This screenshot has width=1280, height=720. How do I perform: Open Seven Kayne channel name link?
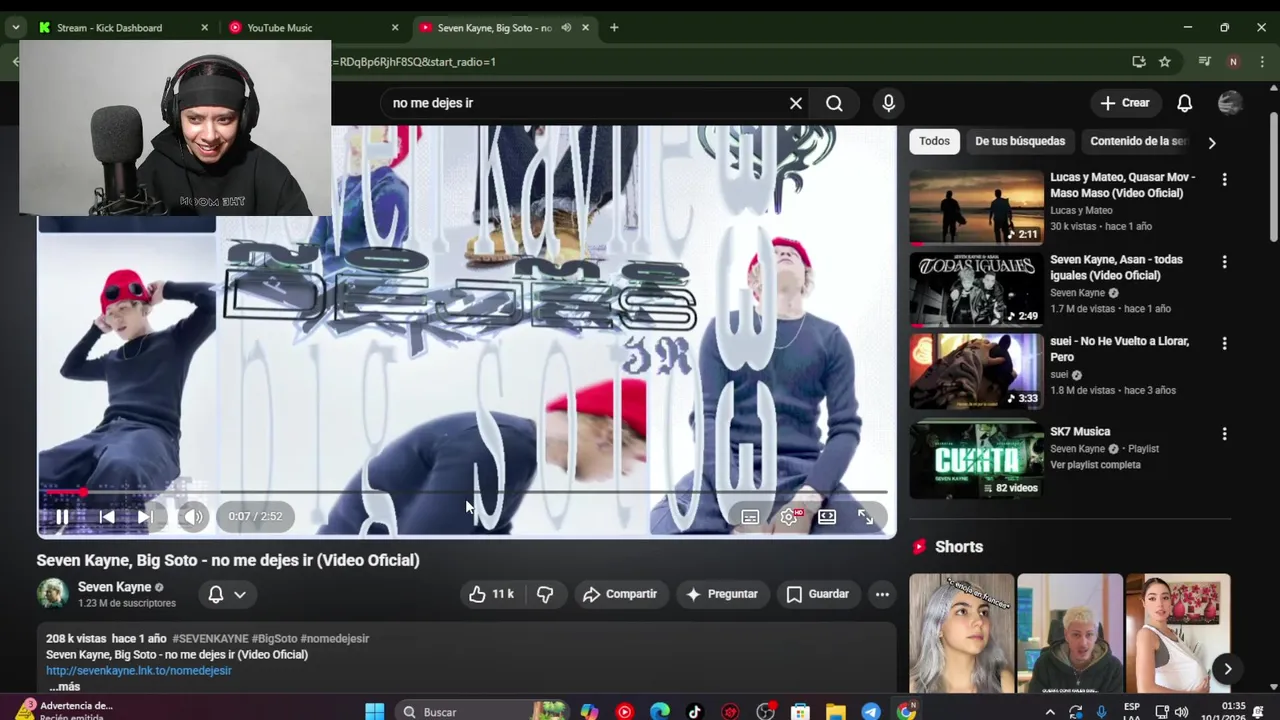point(114,587)
